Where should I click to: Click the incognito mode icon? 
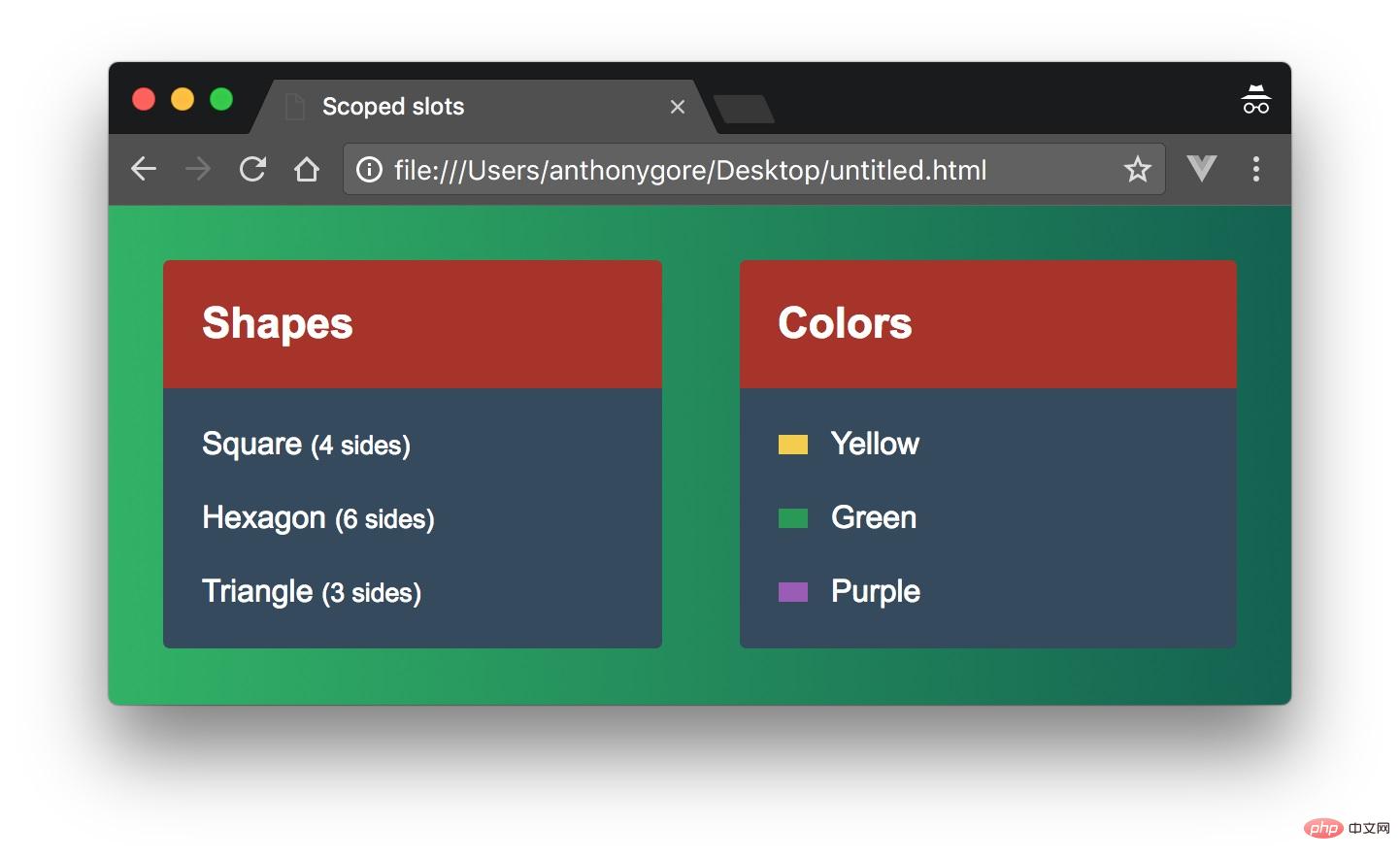coord(1255,99)
